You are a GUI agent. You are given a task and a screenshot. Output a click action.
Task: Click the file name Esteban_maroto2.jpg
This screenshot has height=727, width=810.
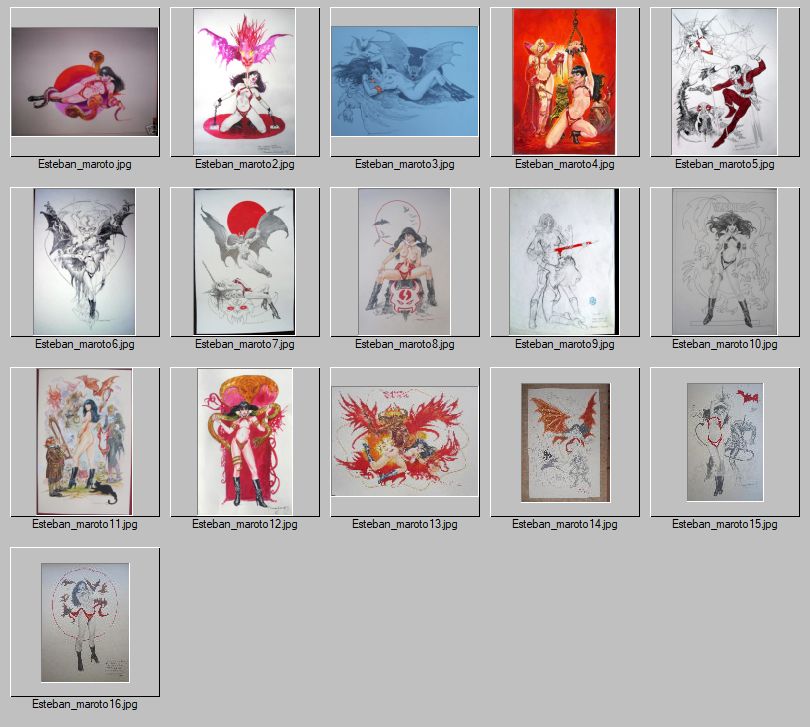[245, 164]
